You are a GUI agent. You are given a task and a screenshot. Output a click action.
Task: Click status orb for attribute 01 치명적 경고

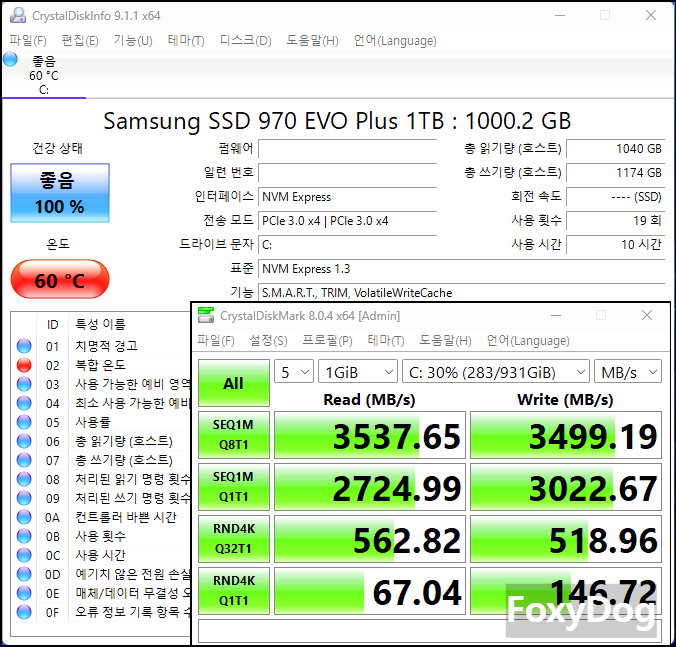(24, 346)
